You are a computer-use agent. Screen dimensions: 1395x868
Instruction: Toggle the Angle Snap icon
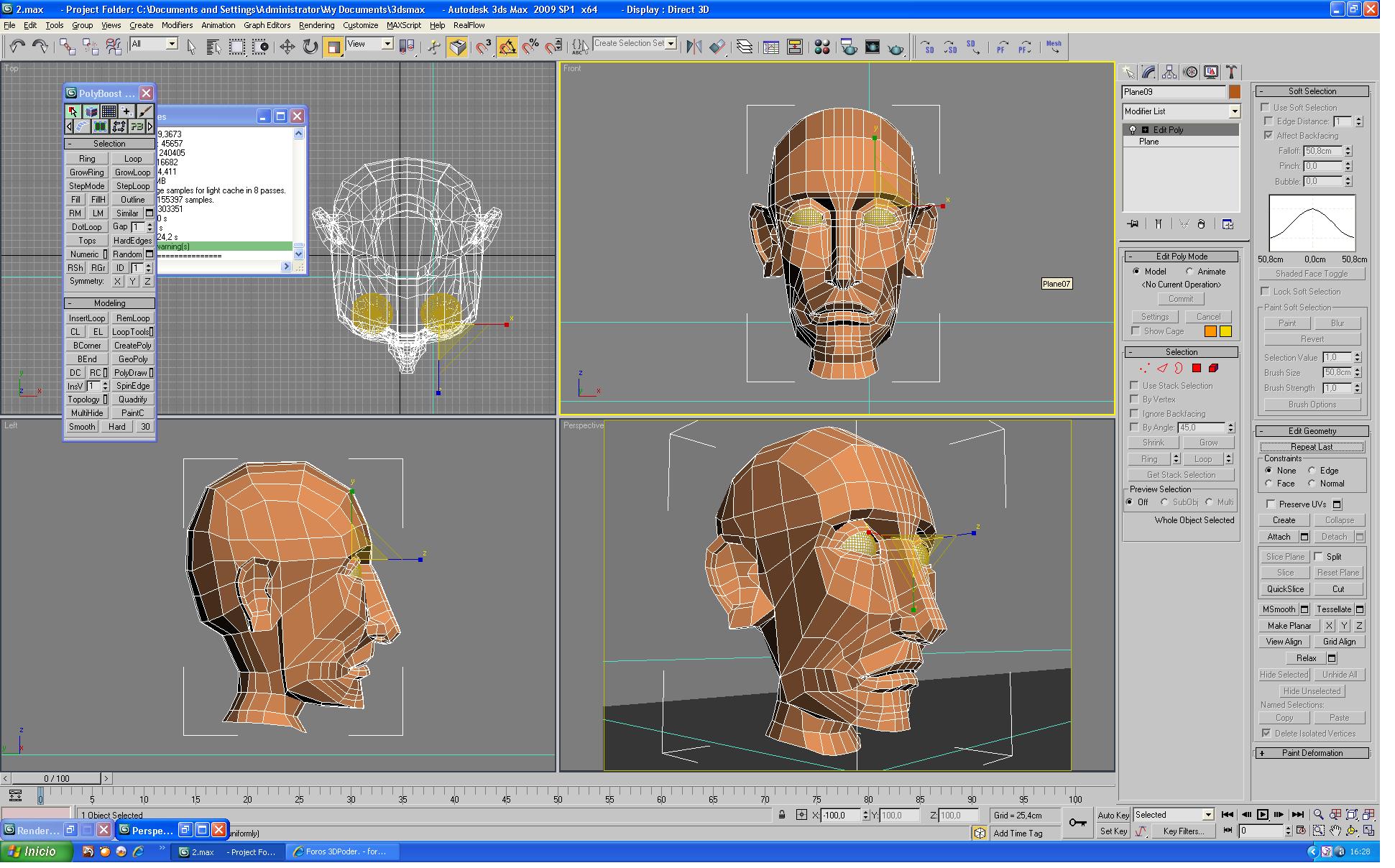pos(507,47)
